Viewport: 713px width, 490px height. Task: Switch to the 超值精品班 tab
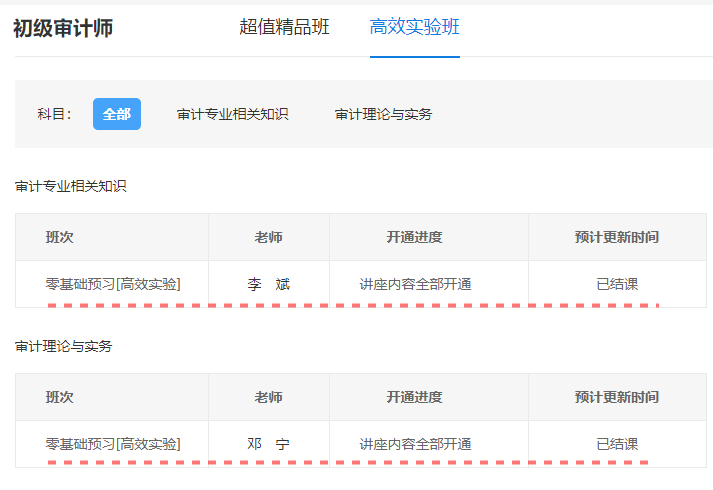tap(284, 27)
